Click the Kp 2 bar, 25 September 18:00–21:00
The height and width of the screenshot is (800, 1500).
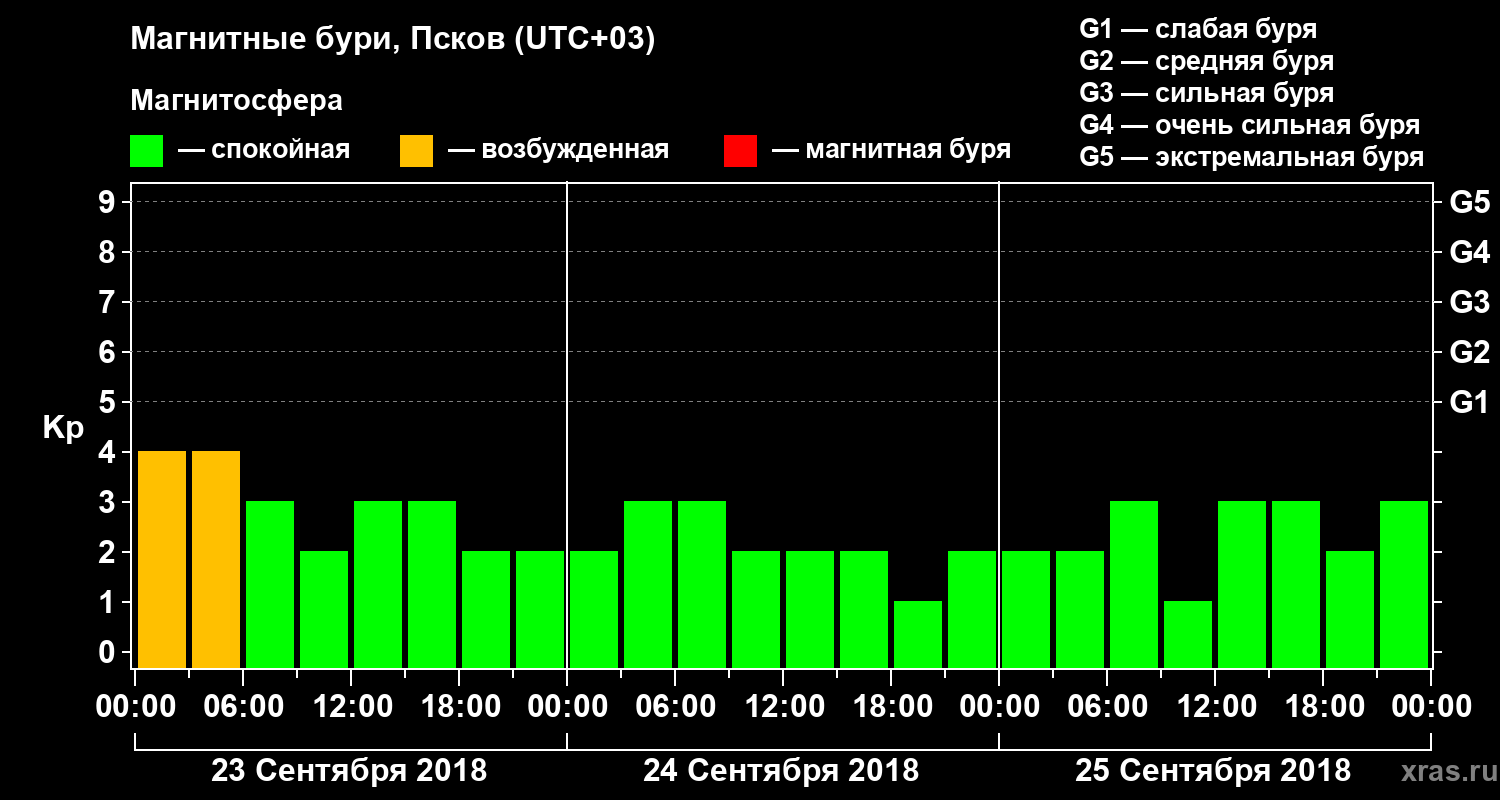(x=1350, y=609)
